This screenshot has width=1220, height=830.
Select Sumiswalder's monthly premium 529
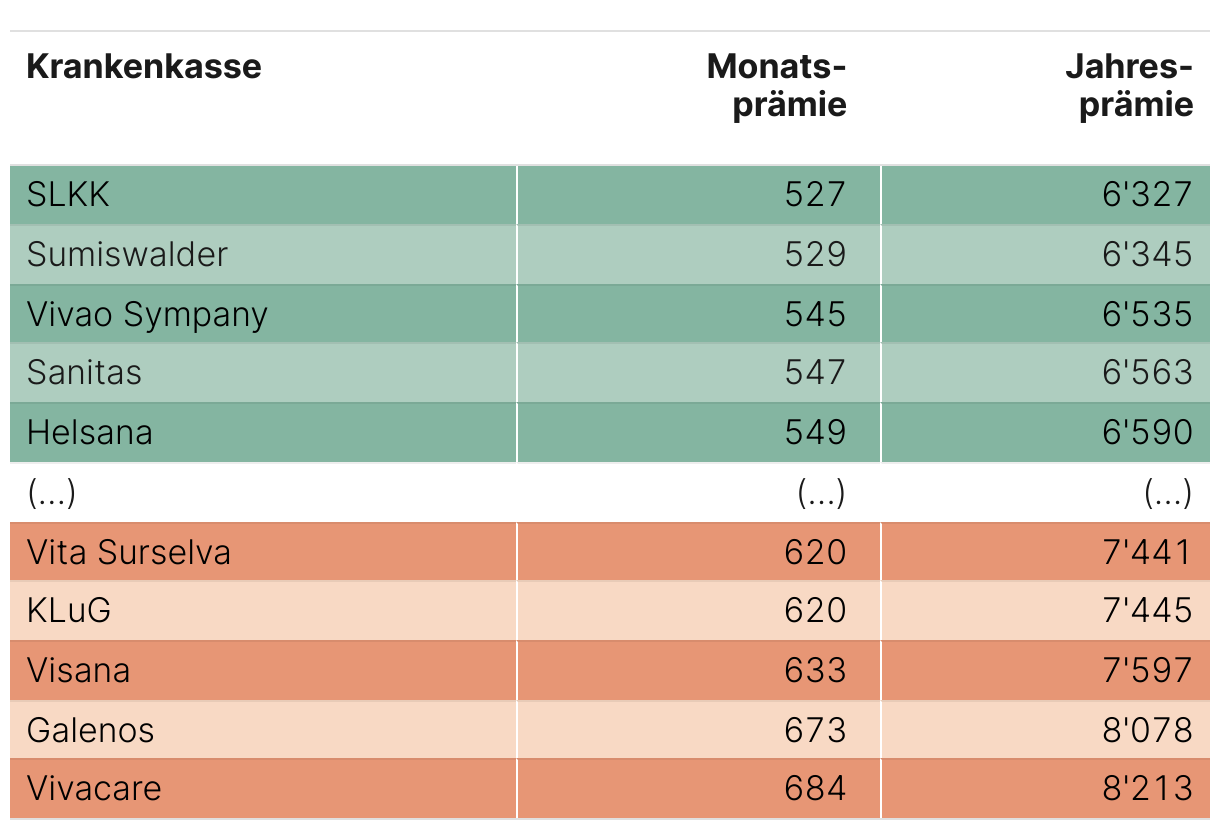click(815, 254)
